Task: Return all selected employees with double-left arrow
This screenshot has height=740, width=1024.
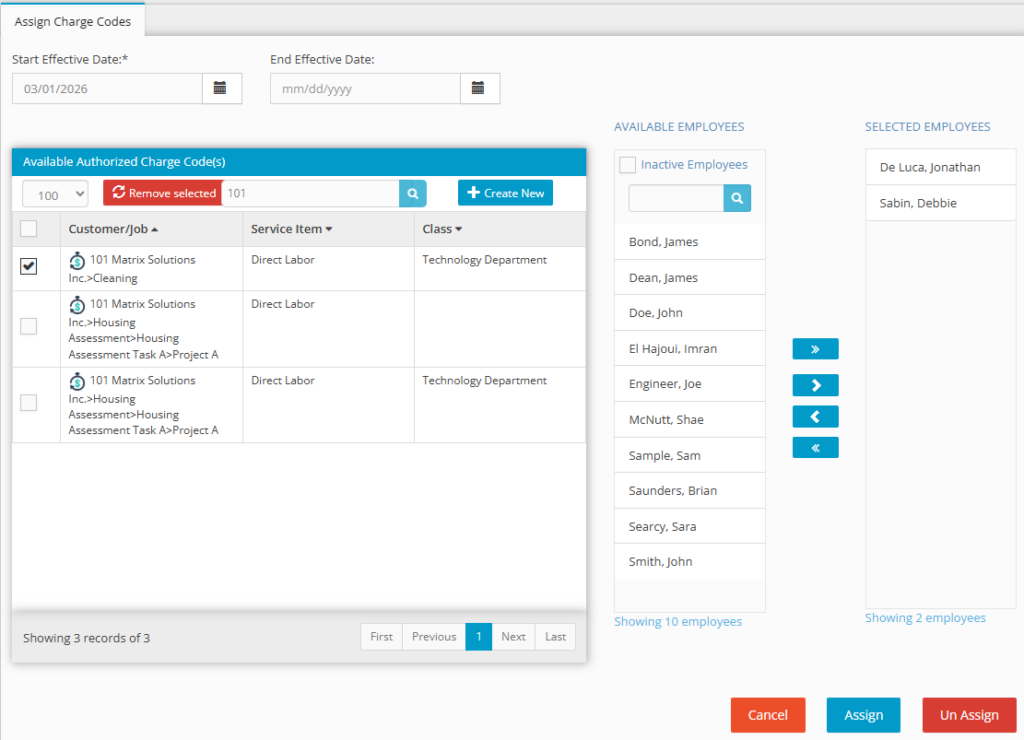Action: pos(815,447)
